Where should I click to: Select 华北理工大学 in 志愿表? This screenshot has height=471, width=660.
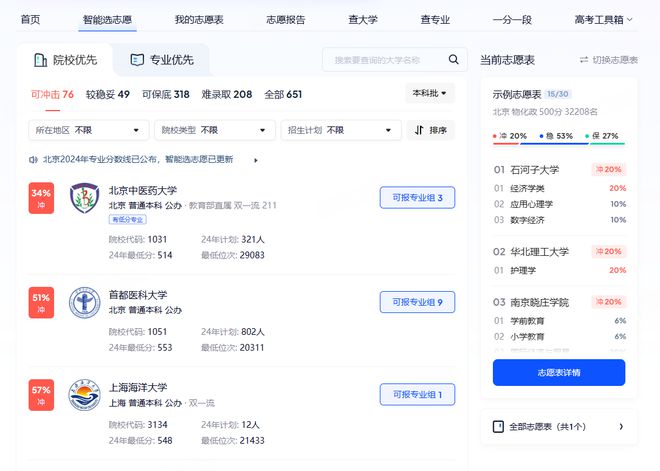tap(540, 252)
